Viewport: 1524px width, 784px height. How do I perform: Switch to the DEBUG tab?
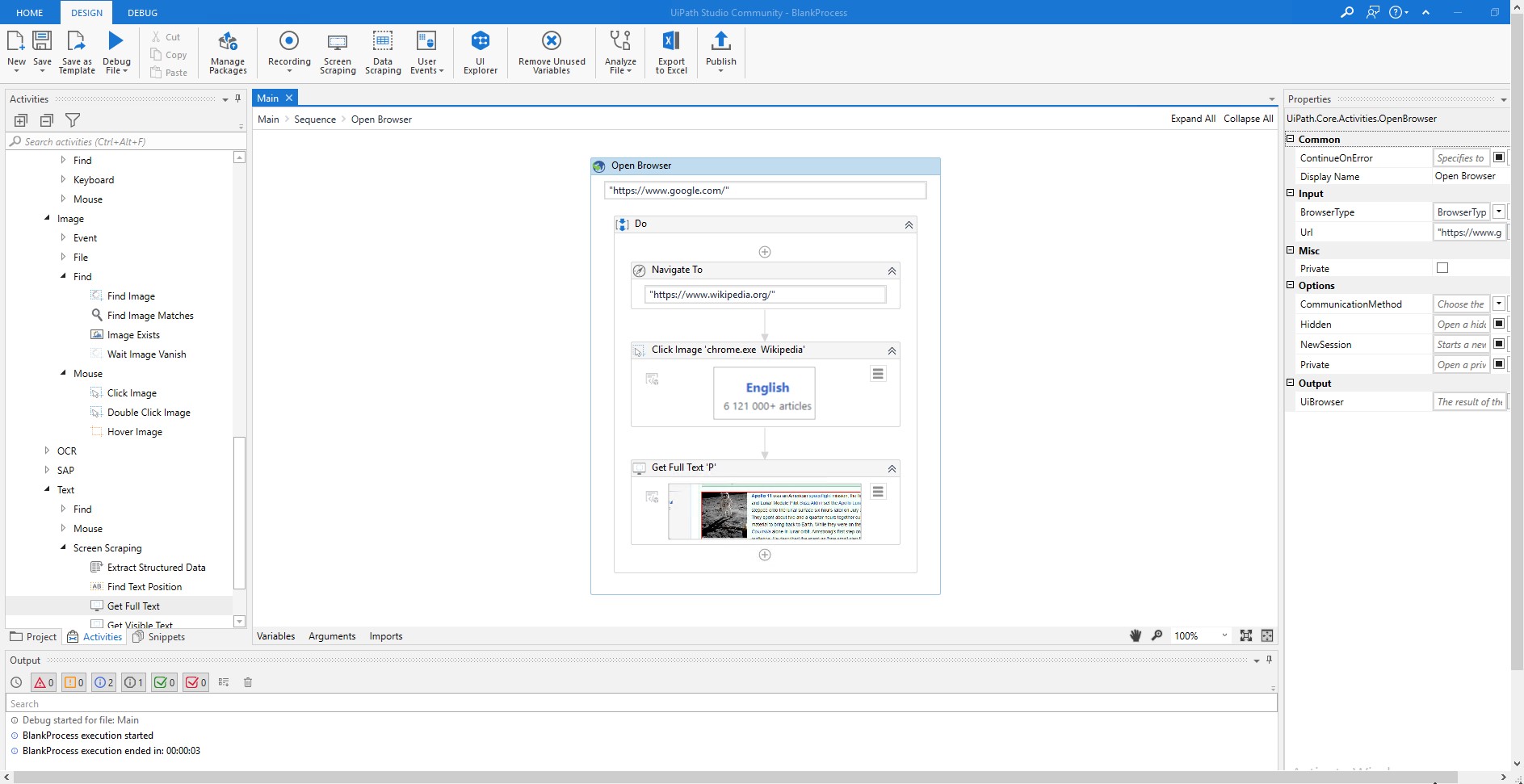point(143,13)
